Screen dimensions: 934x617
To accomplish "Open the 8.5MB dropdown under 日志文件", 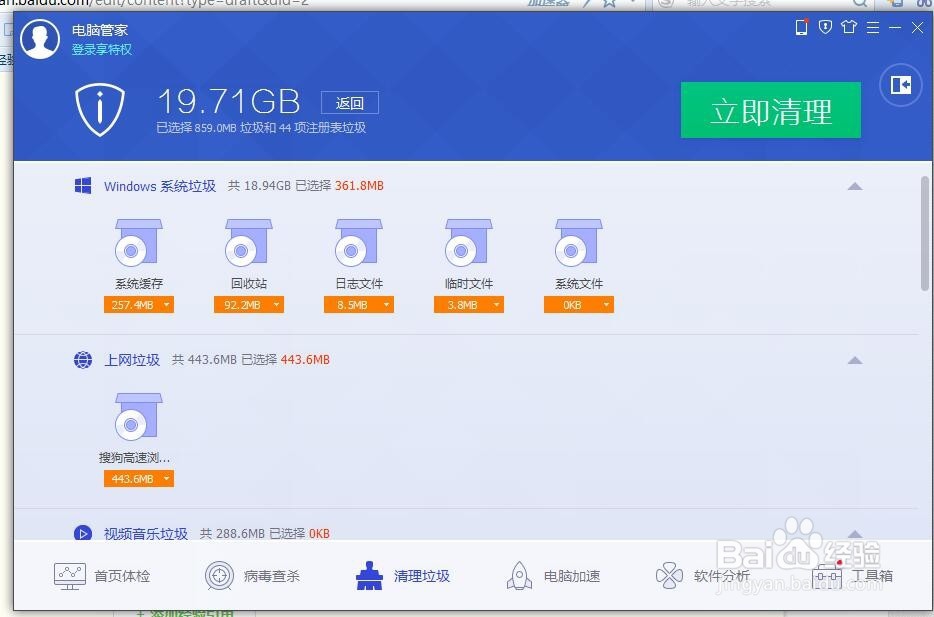I will (x=359, y=305).
